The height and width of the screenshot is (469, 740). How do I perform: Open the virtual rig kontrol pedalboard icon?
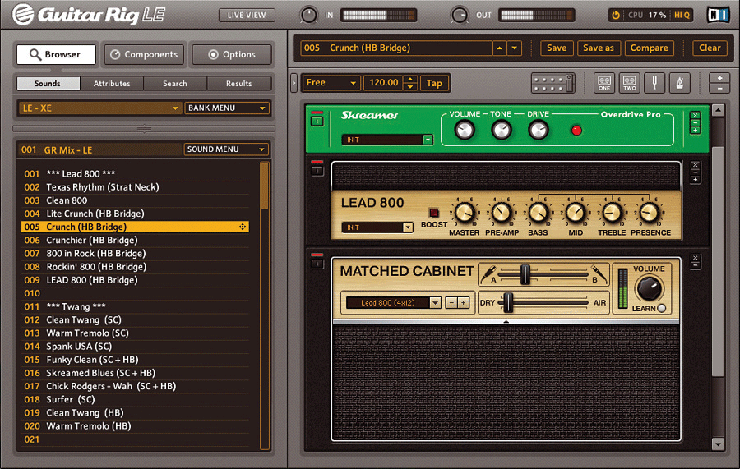click(553, 84)
